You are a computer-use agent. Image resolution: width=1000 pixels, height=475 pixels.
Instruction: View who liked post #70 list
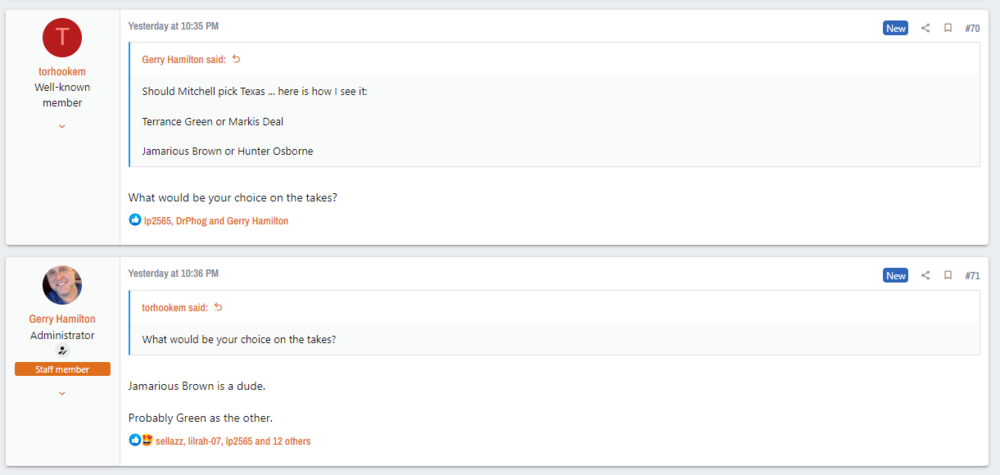click(x=216, y=220)
